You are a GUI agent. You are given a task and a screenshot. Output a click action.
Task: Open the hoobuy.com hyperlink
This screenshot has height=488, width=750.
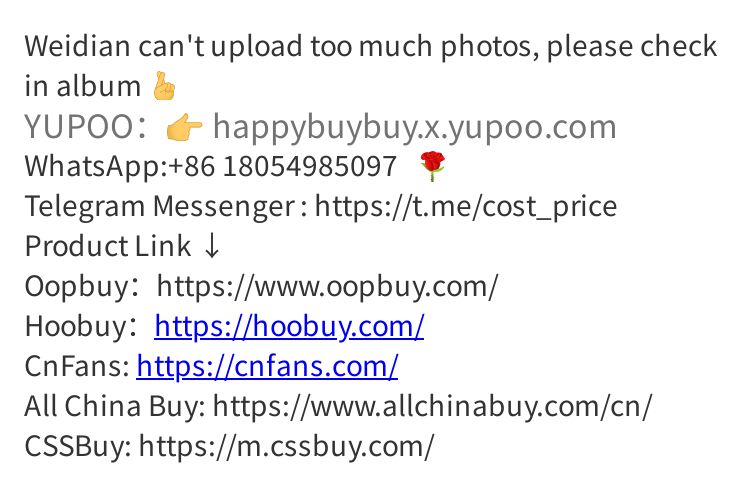tap(289, 327)
